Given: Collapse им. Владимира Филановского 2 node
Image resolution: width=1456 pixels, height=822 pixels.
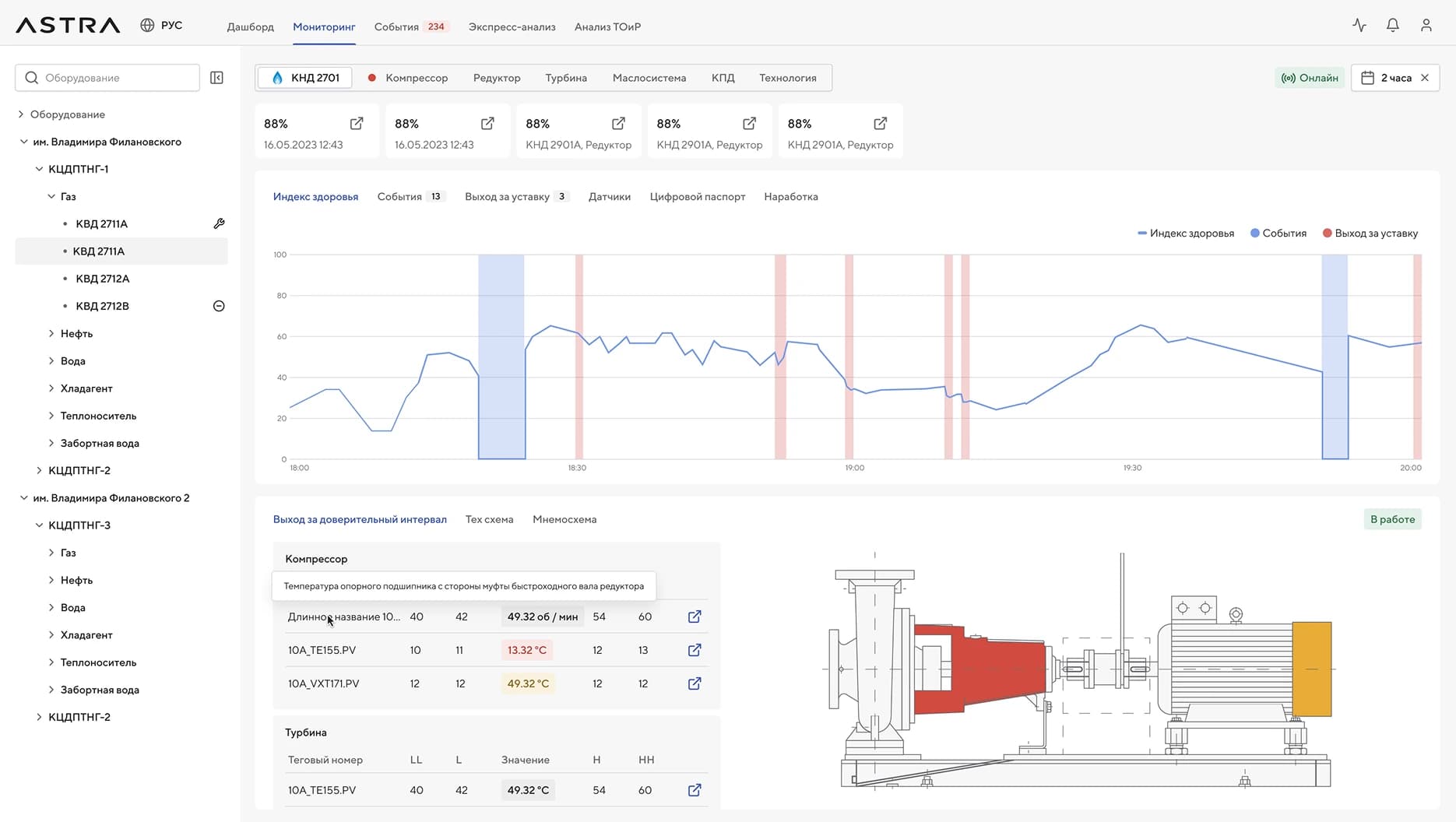Looking at the screenshot, I should 23,497.
